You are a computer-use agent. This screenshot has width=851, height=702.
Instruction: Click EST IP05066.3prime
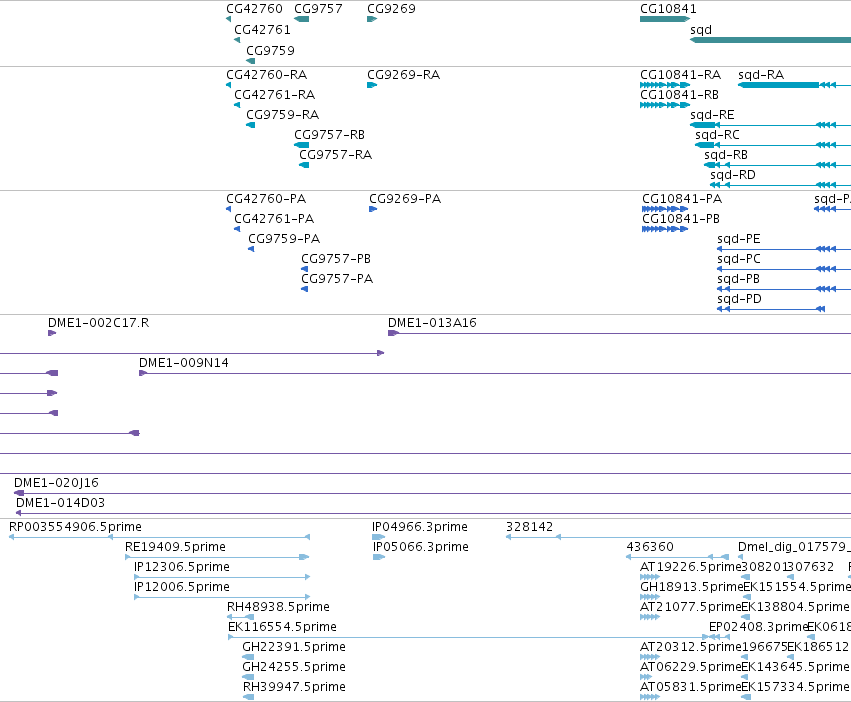pyautogui.click(x=421, y=547)
